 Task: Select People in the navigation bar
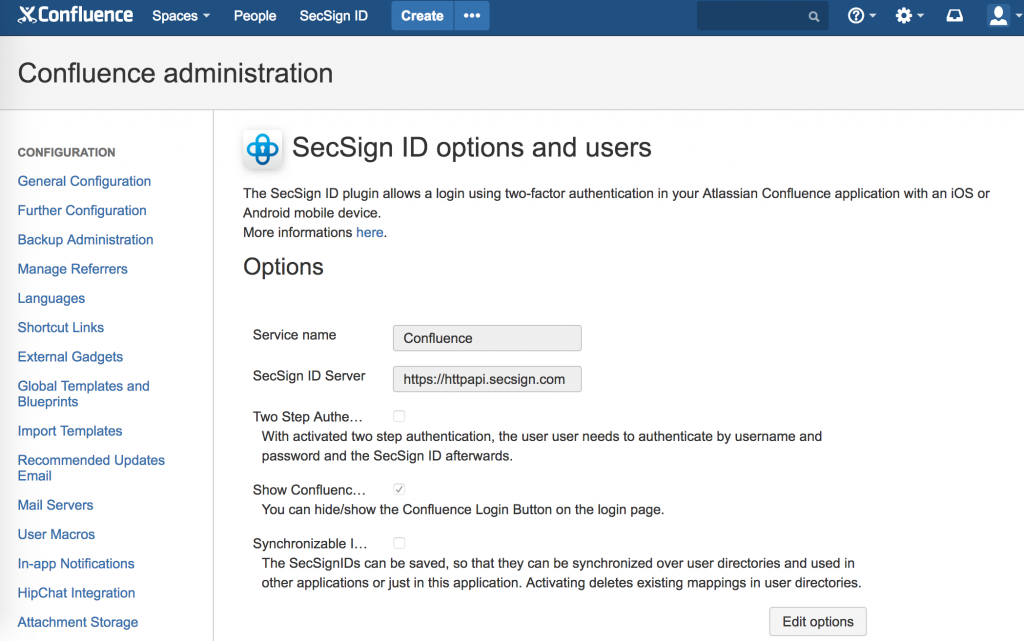[254, 16]
